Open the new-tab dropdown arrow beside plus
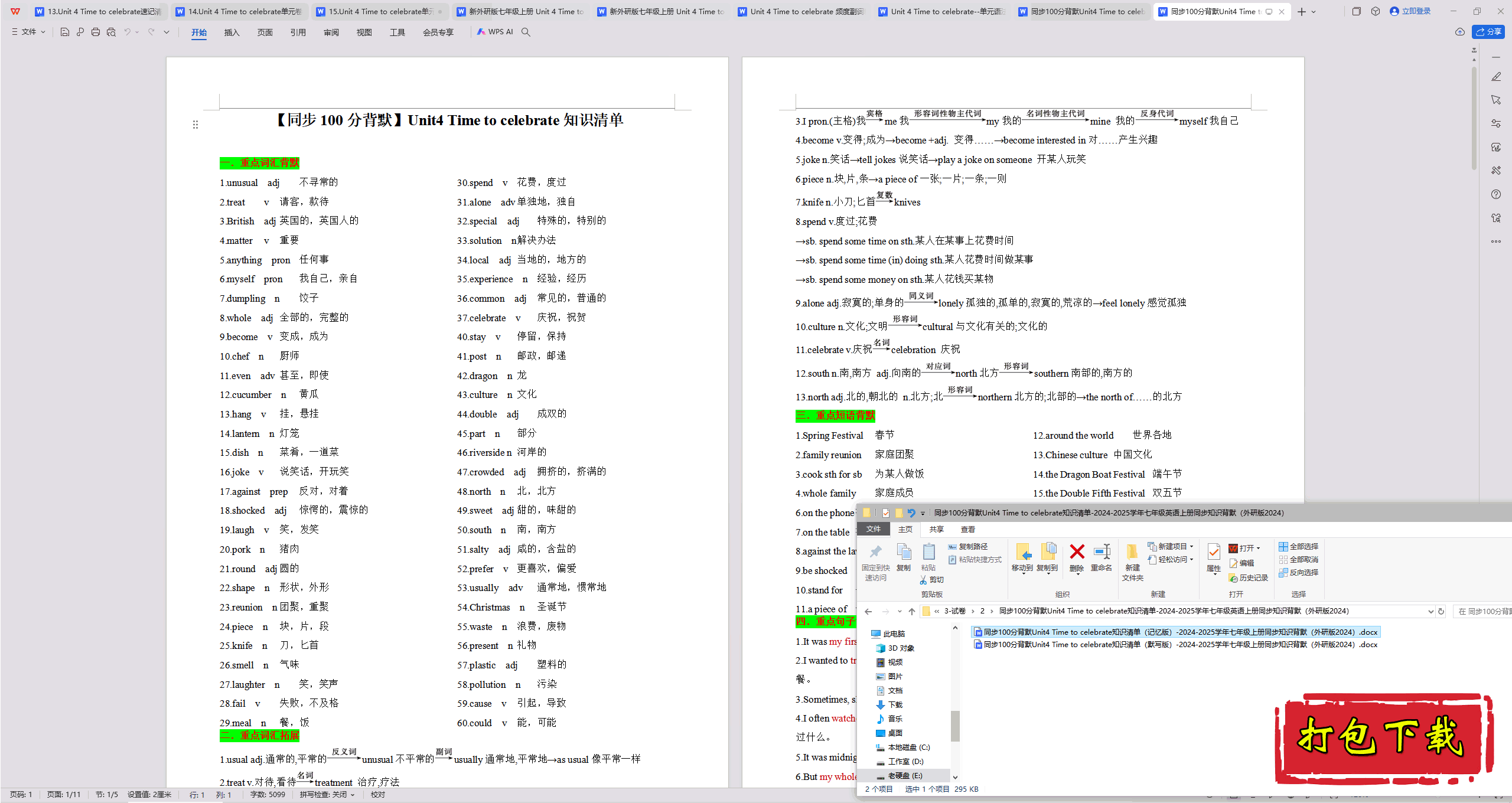 1314,12
